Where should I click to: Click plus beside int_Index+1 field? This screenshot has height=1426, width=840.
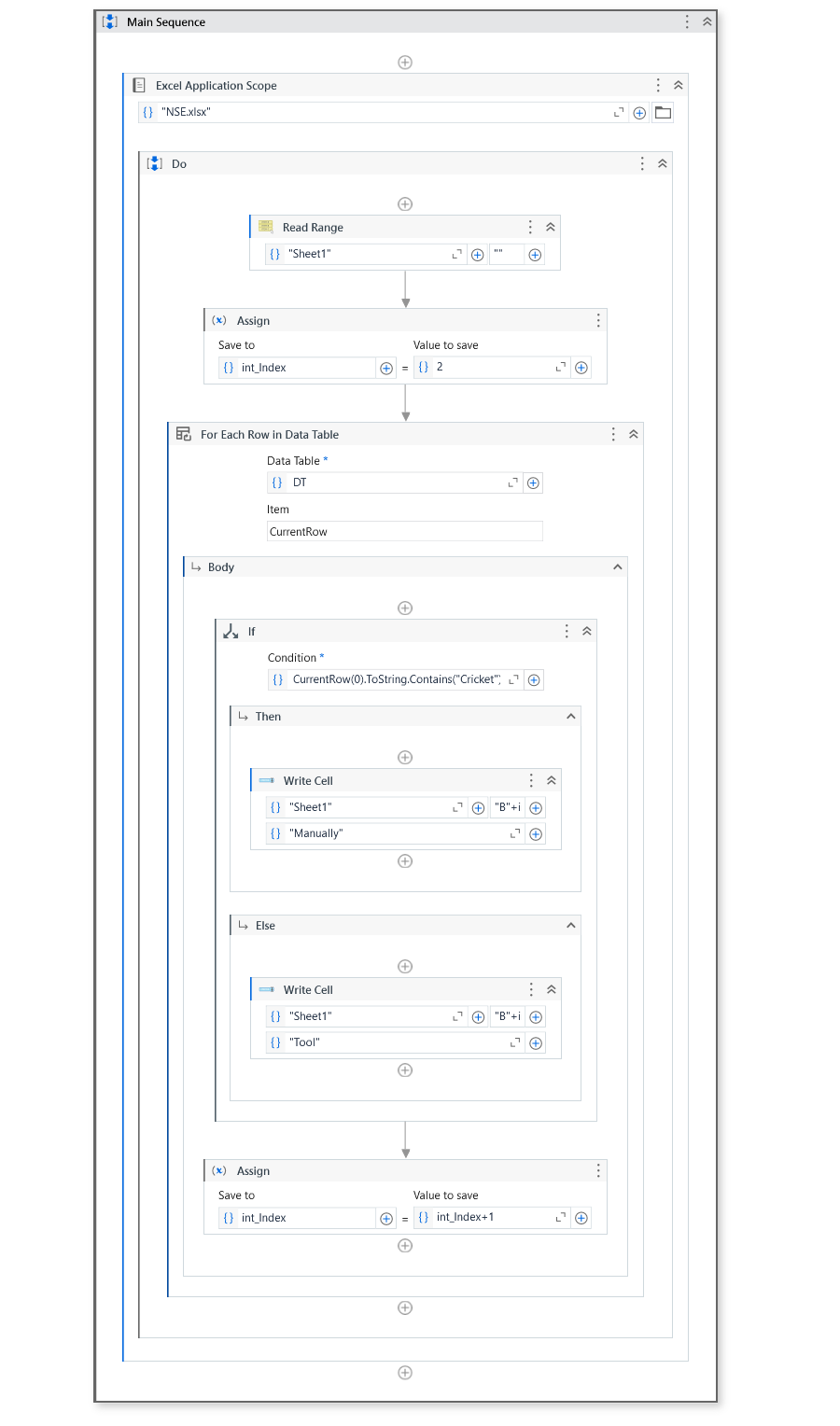(581, 1218)
